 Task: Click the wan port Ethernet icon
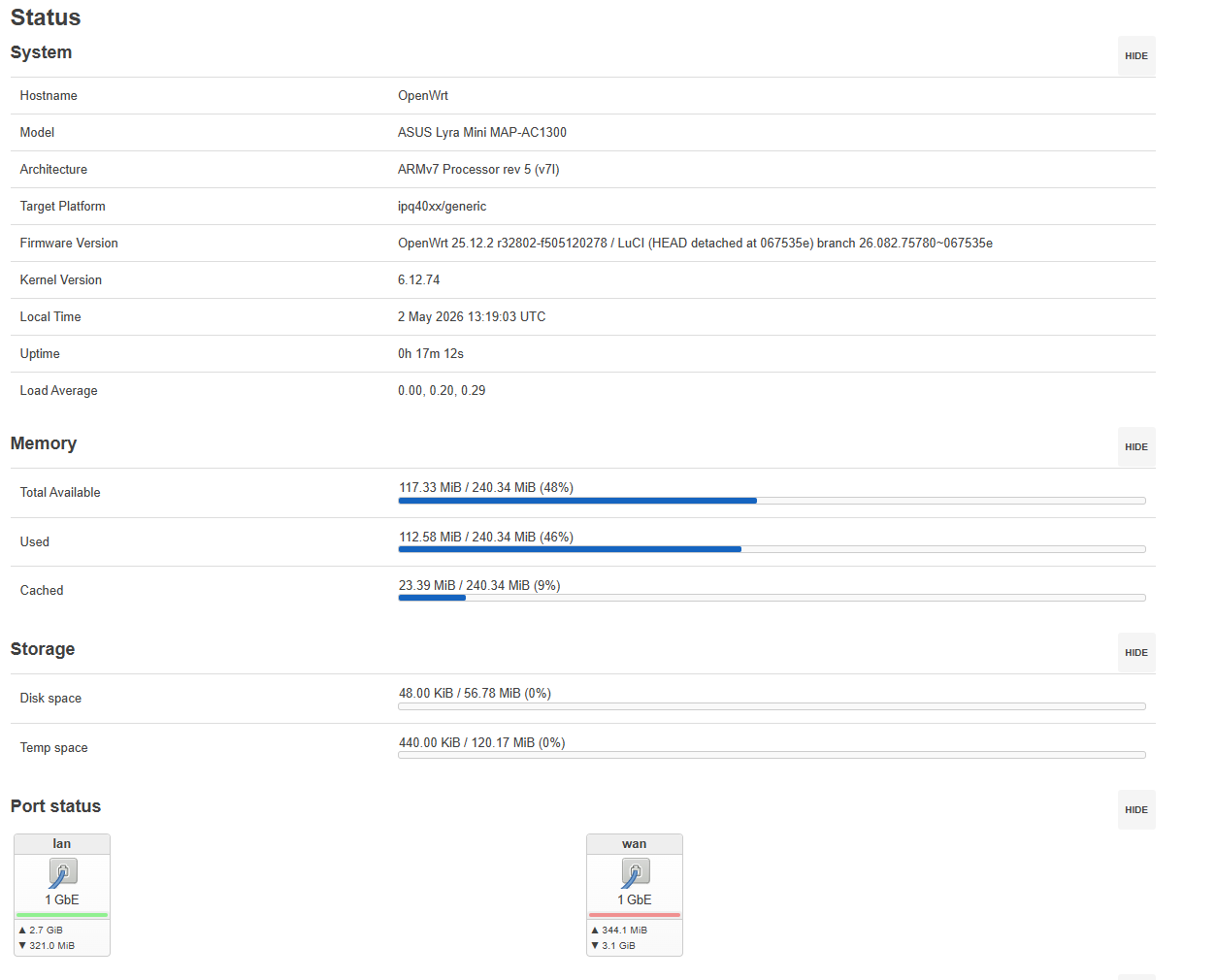click(635, 873)
